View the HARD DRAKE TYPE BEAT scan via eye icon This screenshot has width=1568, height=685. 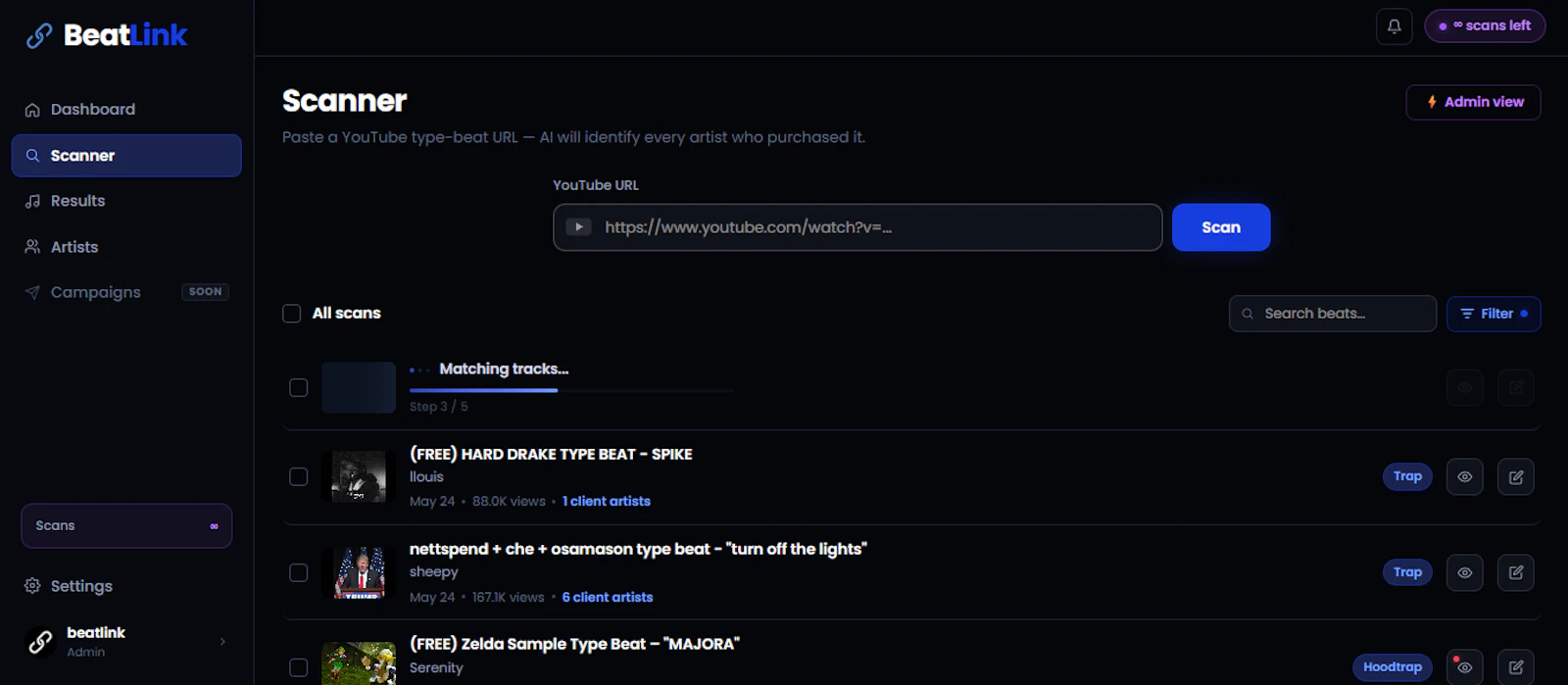pyautogui.click(x=1465, y=477)
